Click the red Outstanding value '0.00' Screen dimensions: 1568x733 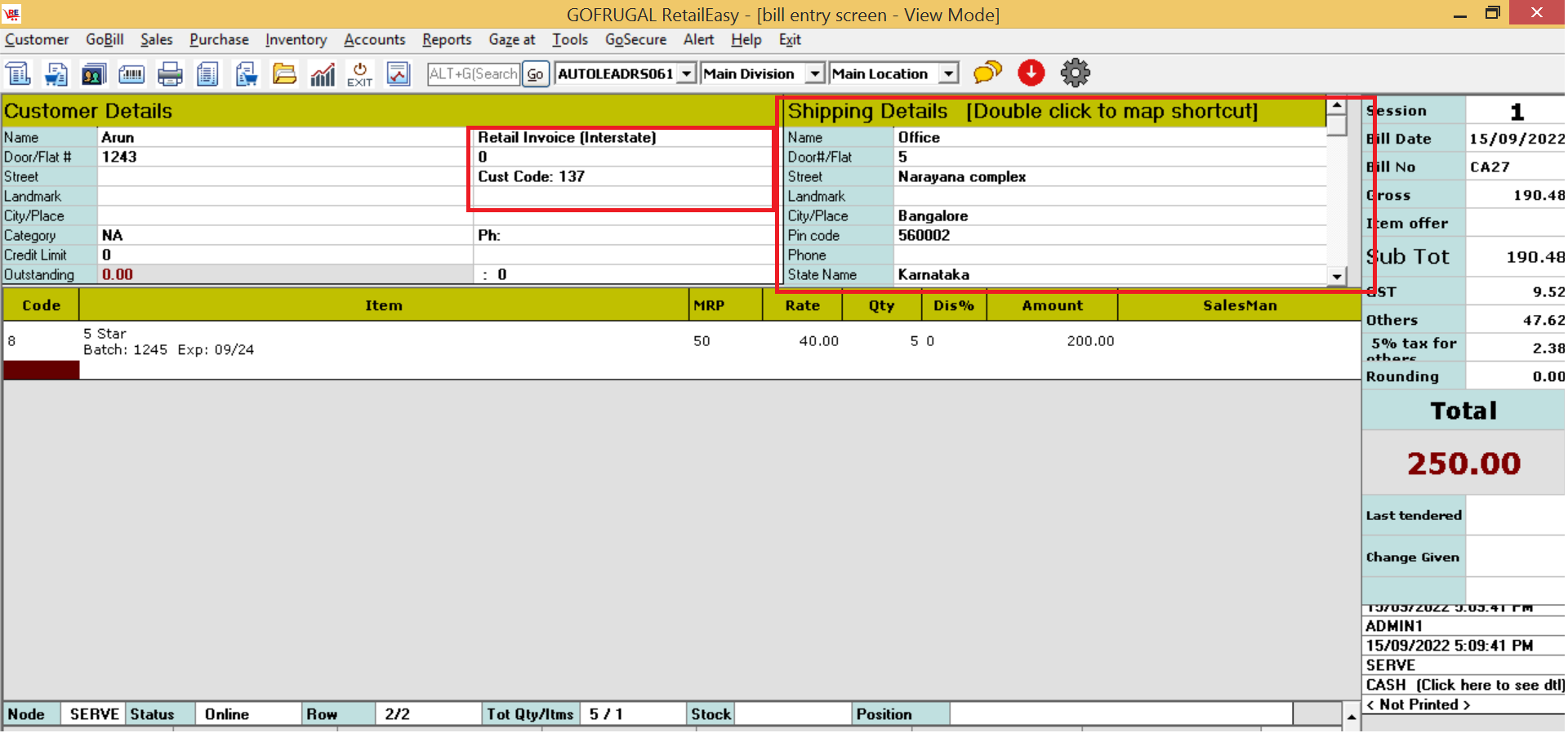(118, 274)
